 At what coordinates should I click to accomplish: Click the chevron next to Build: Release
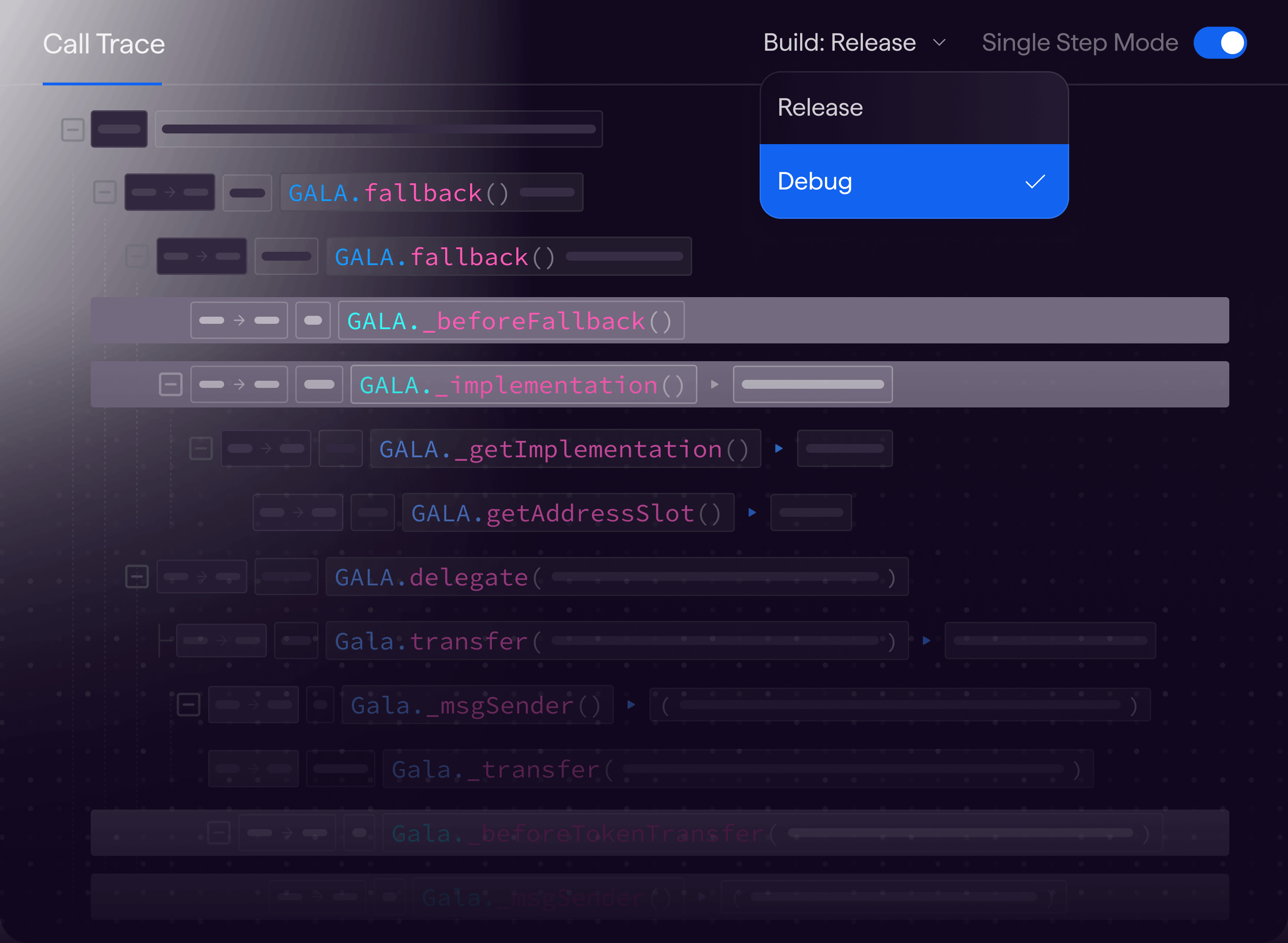[x=939, y=43]
